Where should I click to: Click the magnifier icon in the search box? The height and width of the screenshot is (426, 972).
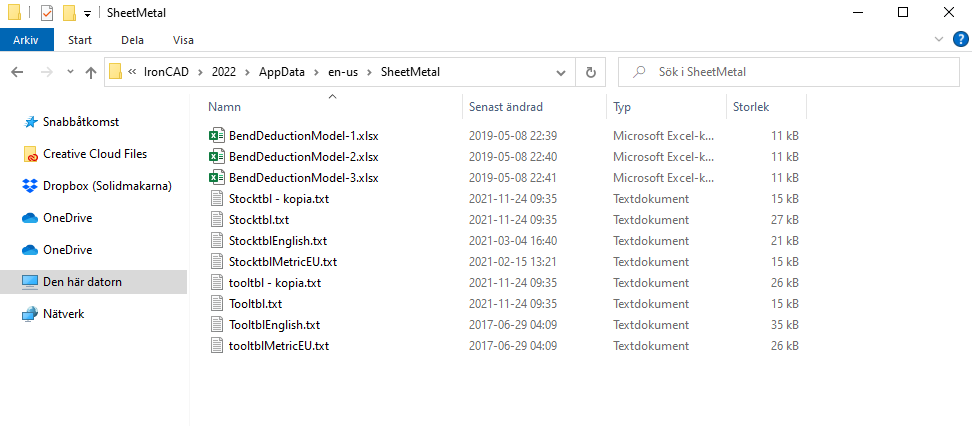[x=638, y=72]
